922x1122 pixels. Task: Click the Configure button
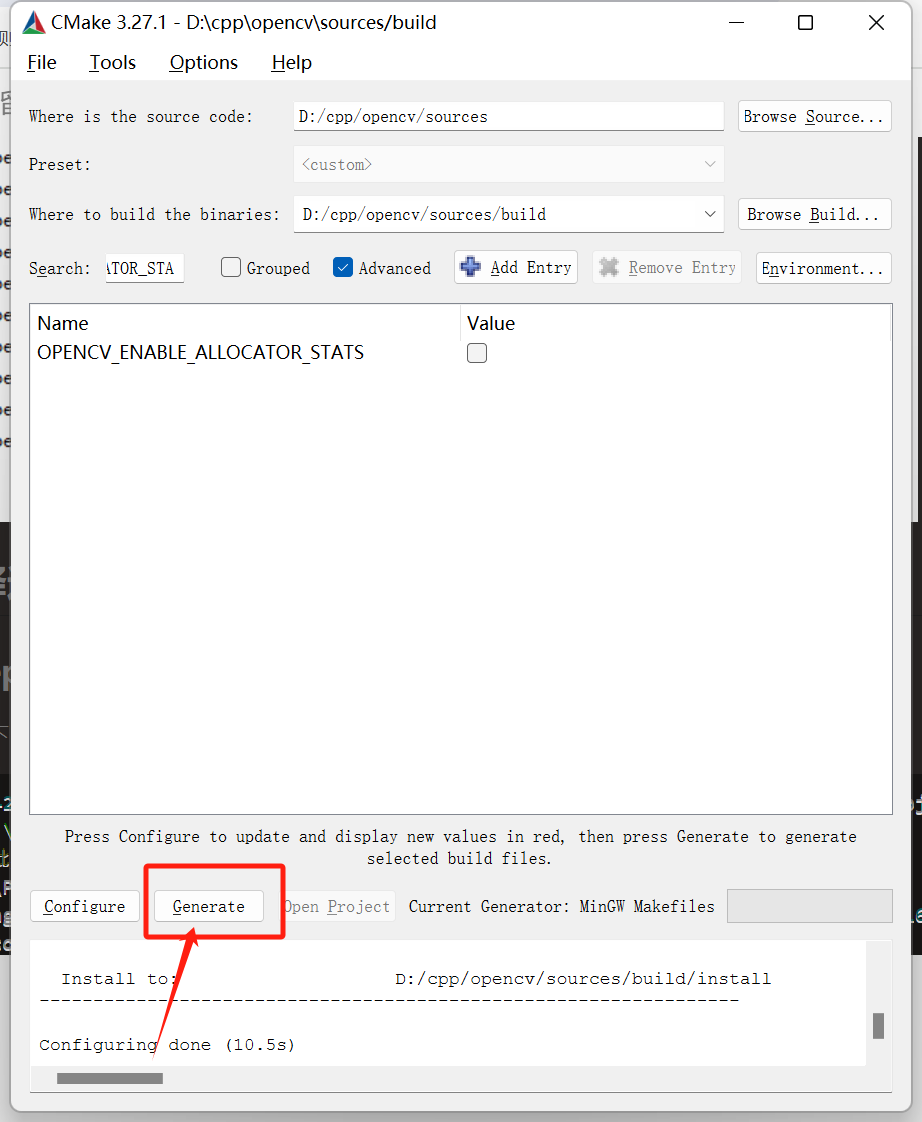84,907
